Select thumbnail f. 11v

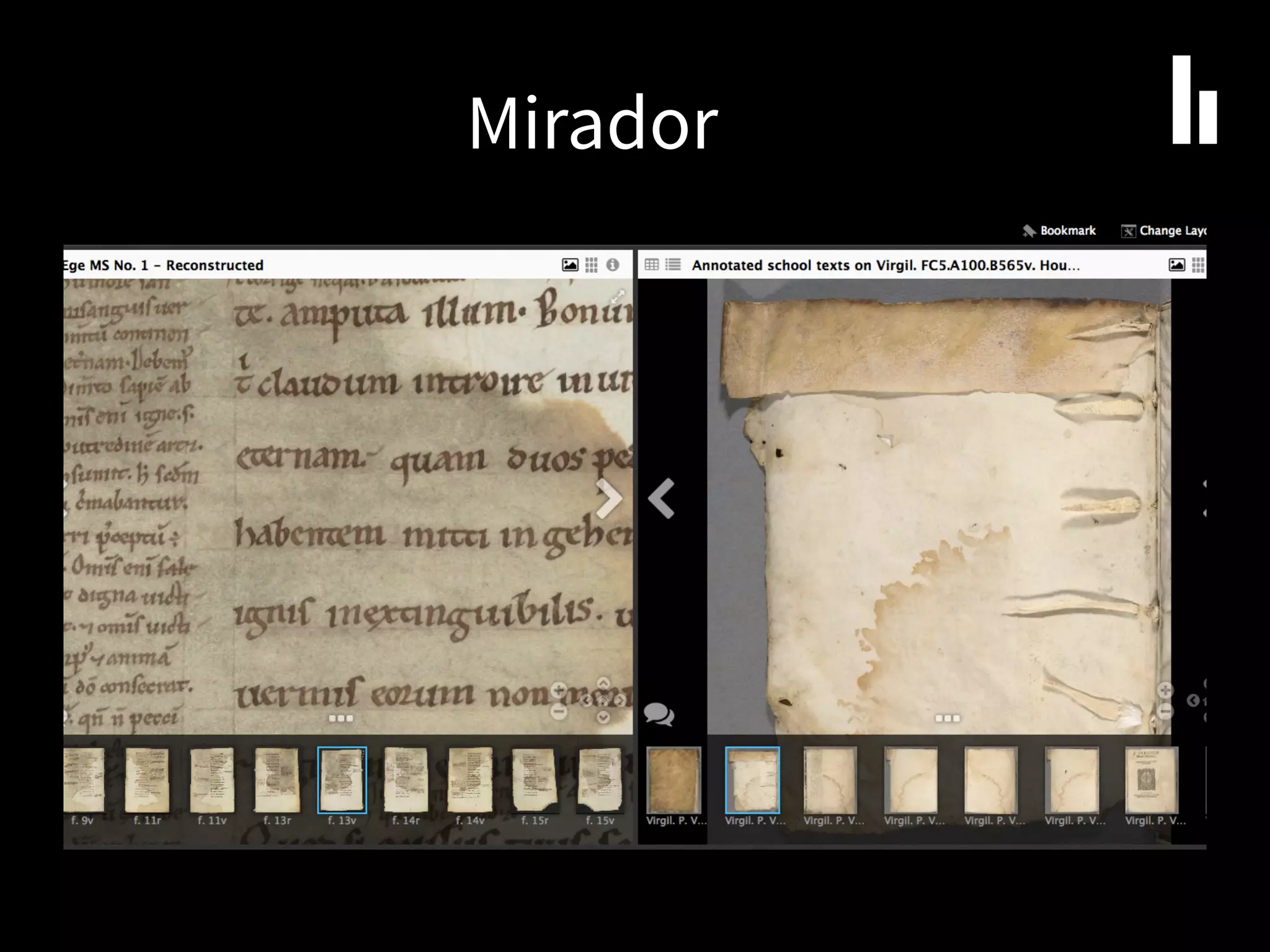pos(212,780)
